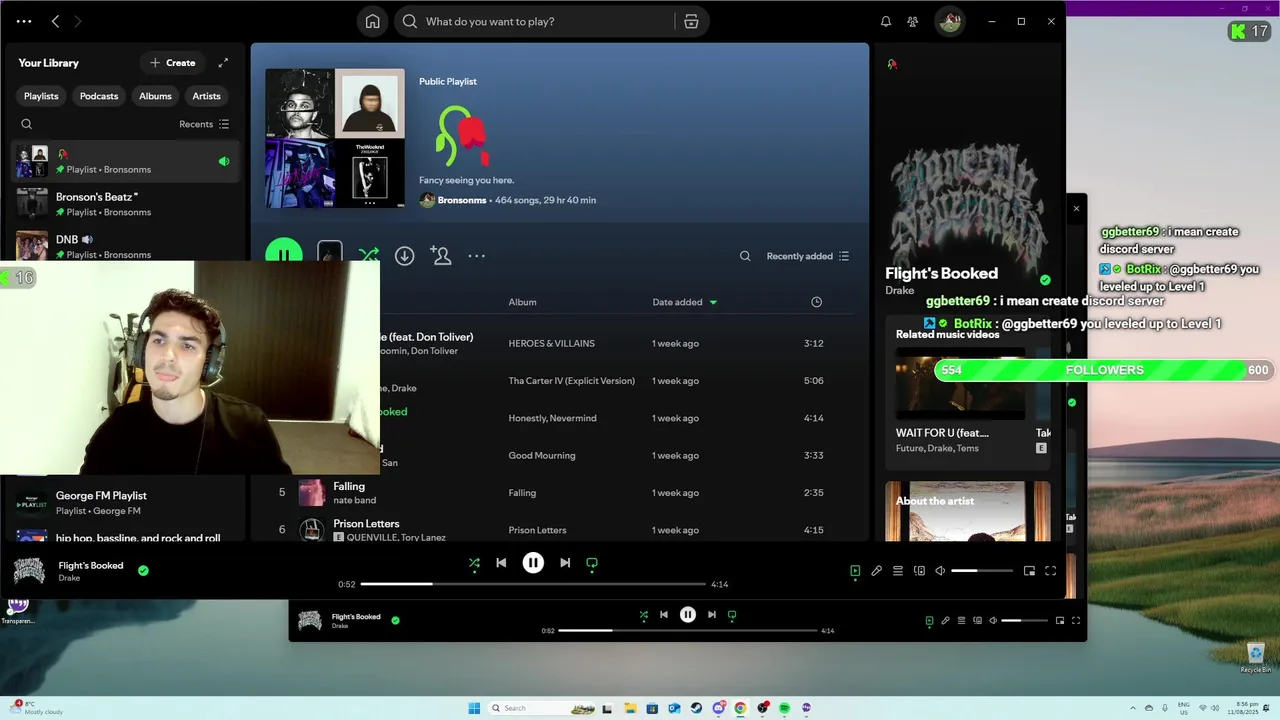
Task: Open WAIT FOR U music video thumbnail
Action: pyautogui.click(x=960, y=383)
